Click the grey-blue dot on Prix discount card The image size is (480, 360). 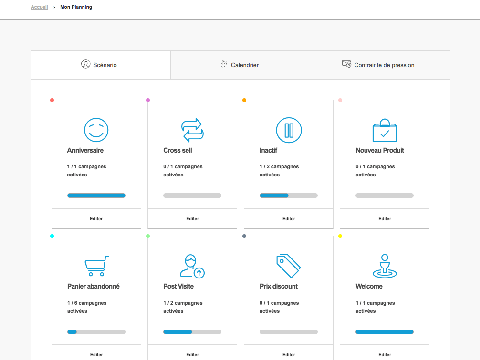pyautogui.click(x=244, y=236)
